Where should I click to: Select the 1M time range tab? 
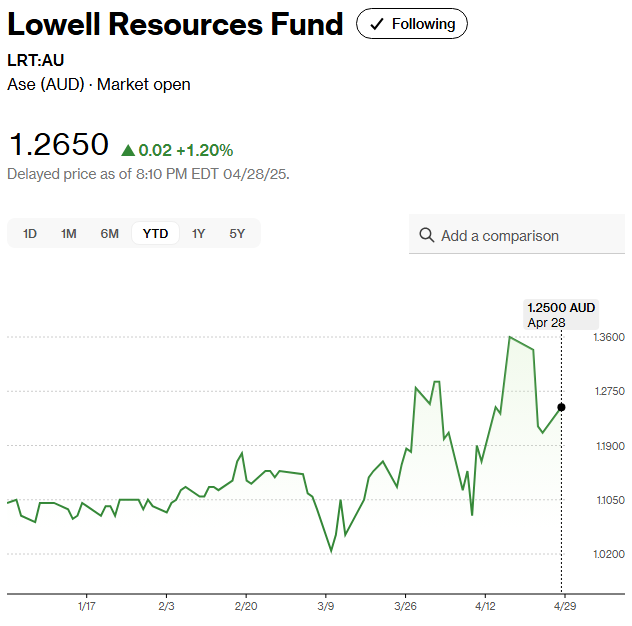pyautogui.click(x=69, y=233)
